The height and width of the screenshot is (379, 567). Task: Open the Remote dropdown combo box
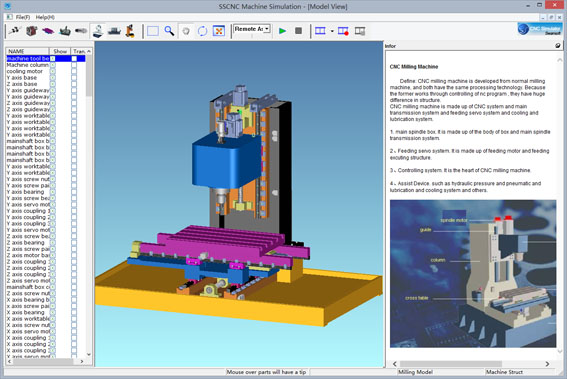coord(252,29)
